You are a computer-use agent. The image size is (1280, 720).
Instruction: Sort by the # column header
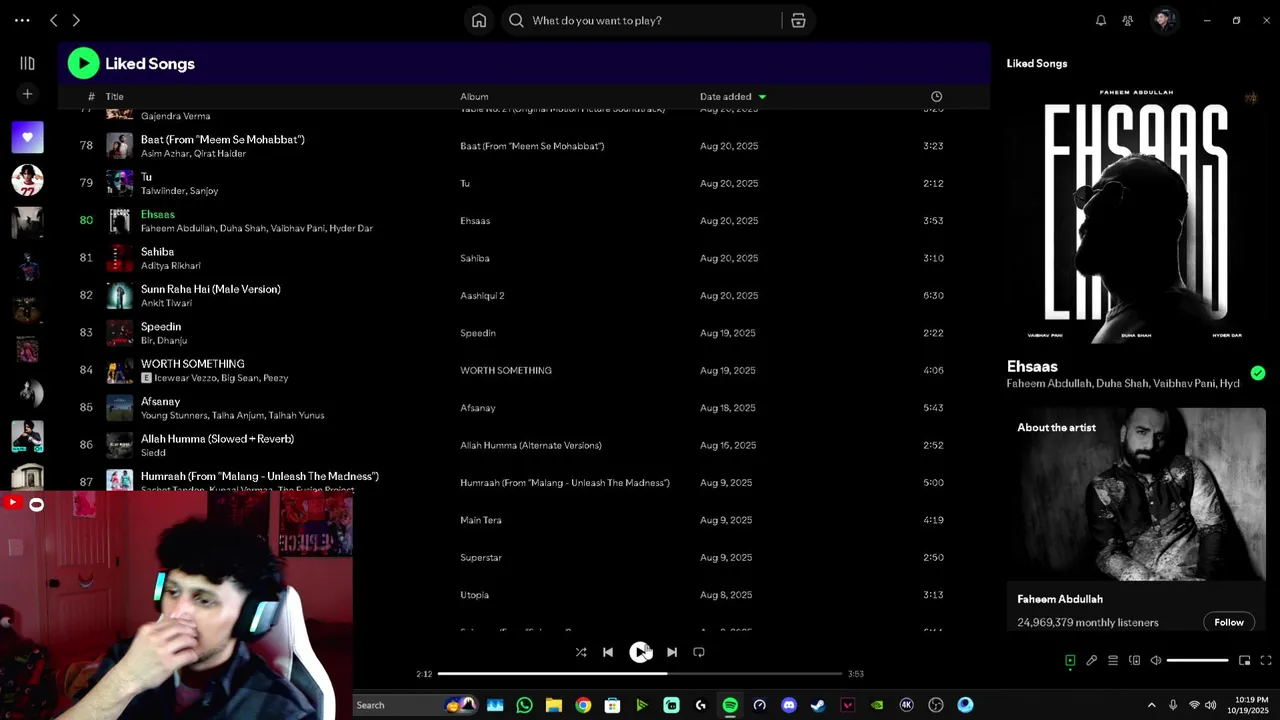coord(91,97)
